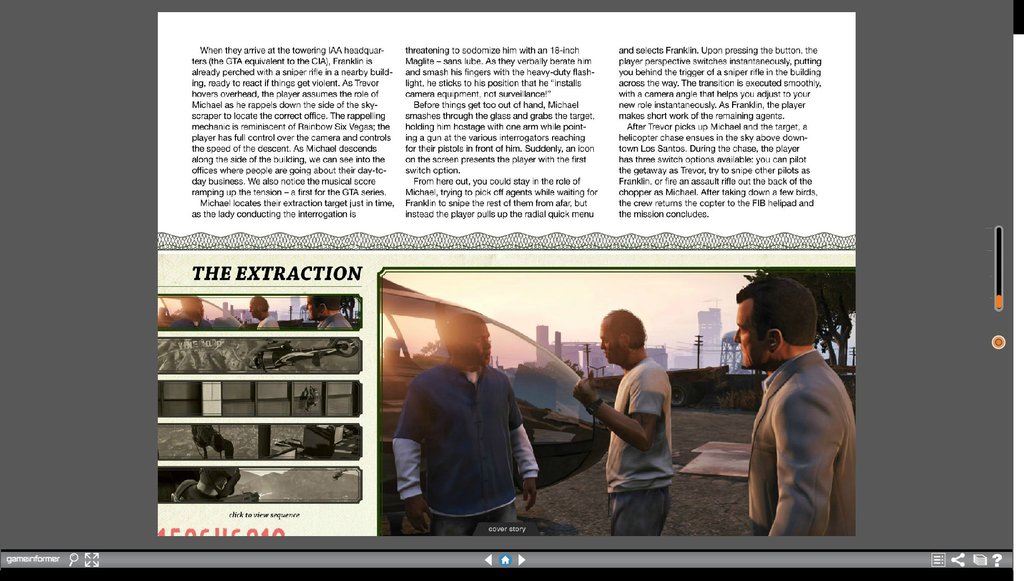Open the pages/library icon beside share
This screenshot has height=581, width=1024.
(x=979, y=560)
